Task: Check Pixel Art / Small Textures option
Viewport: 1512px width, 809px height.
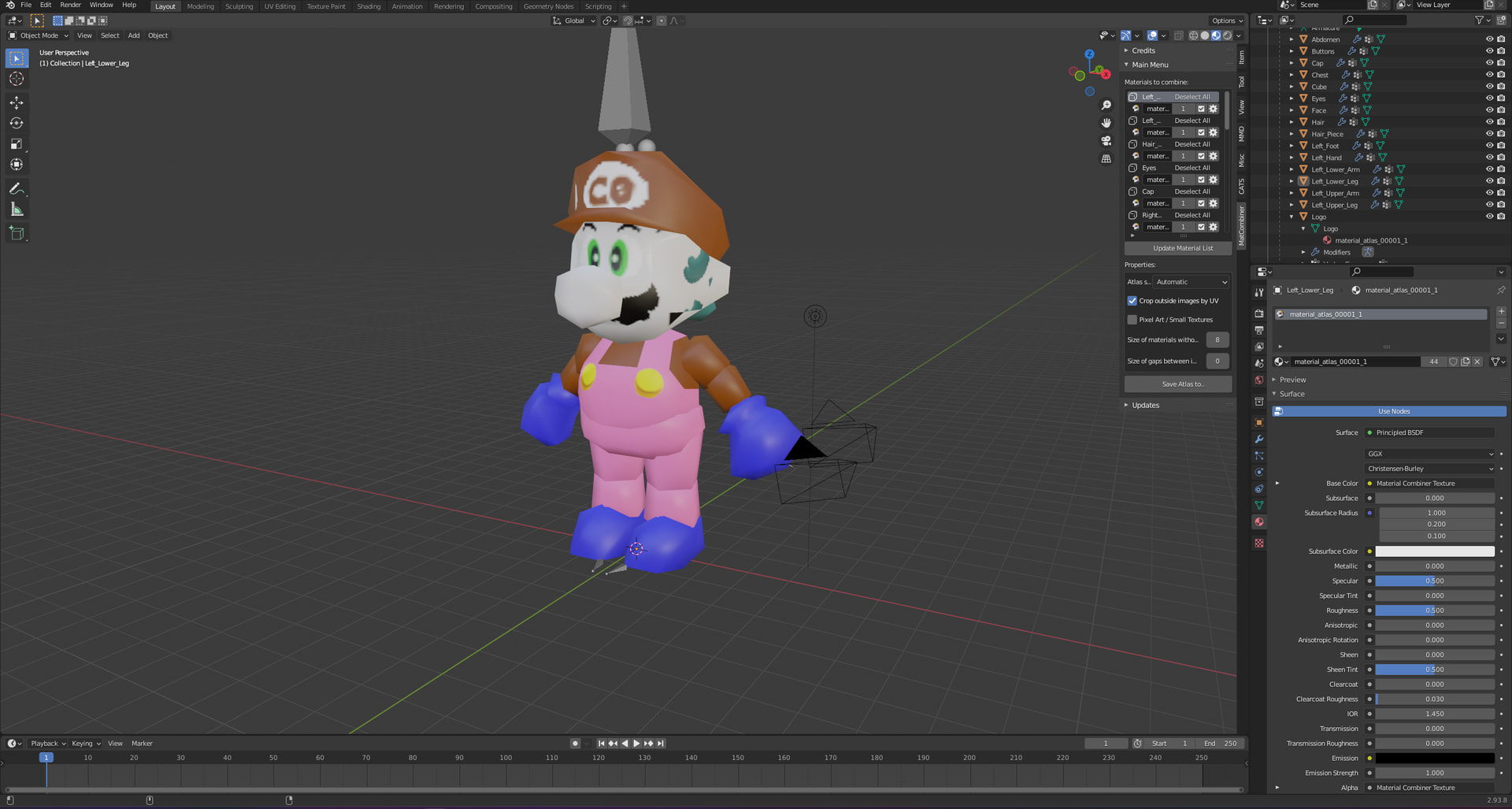Action: (1132, 320)
